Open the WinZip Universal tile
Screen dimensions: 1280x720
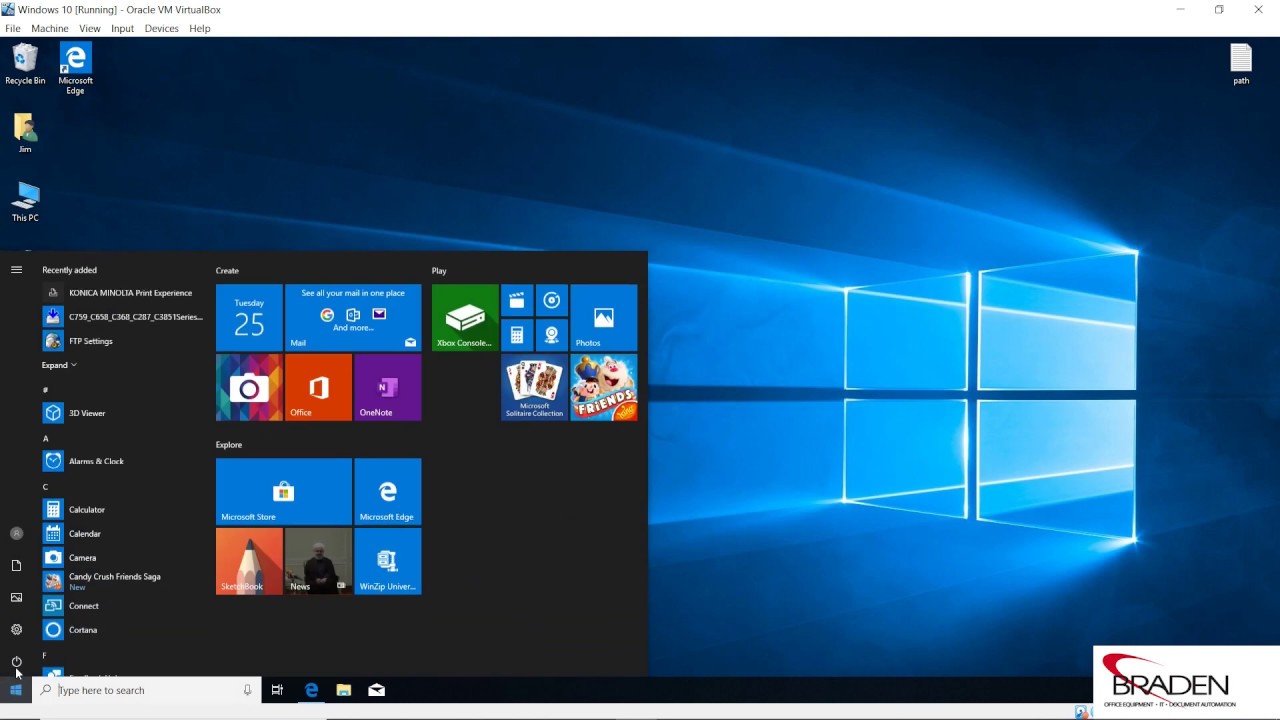[x=388, y=561]
